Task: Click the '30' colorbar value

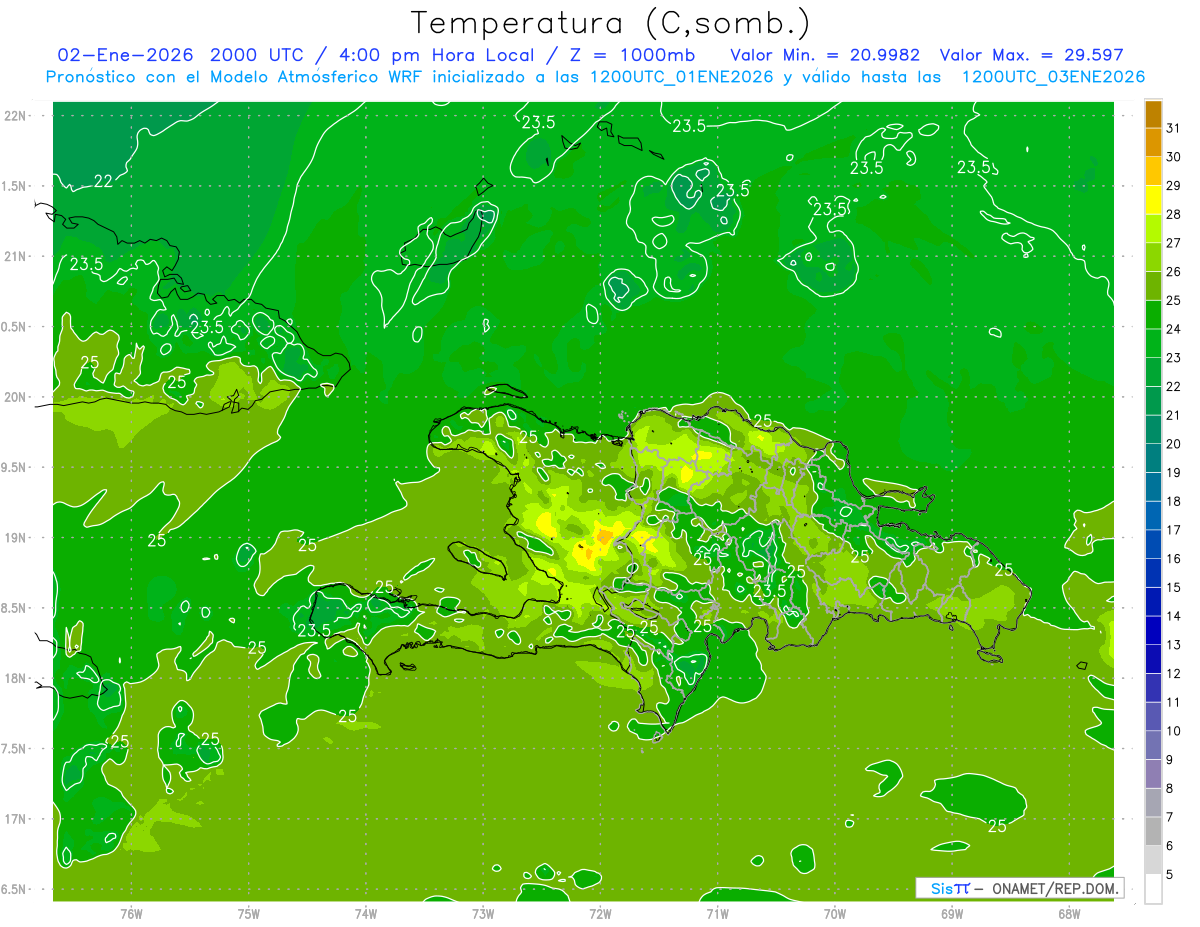Action: coord(1174,157)
